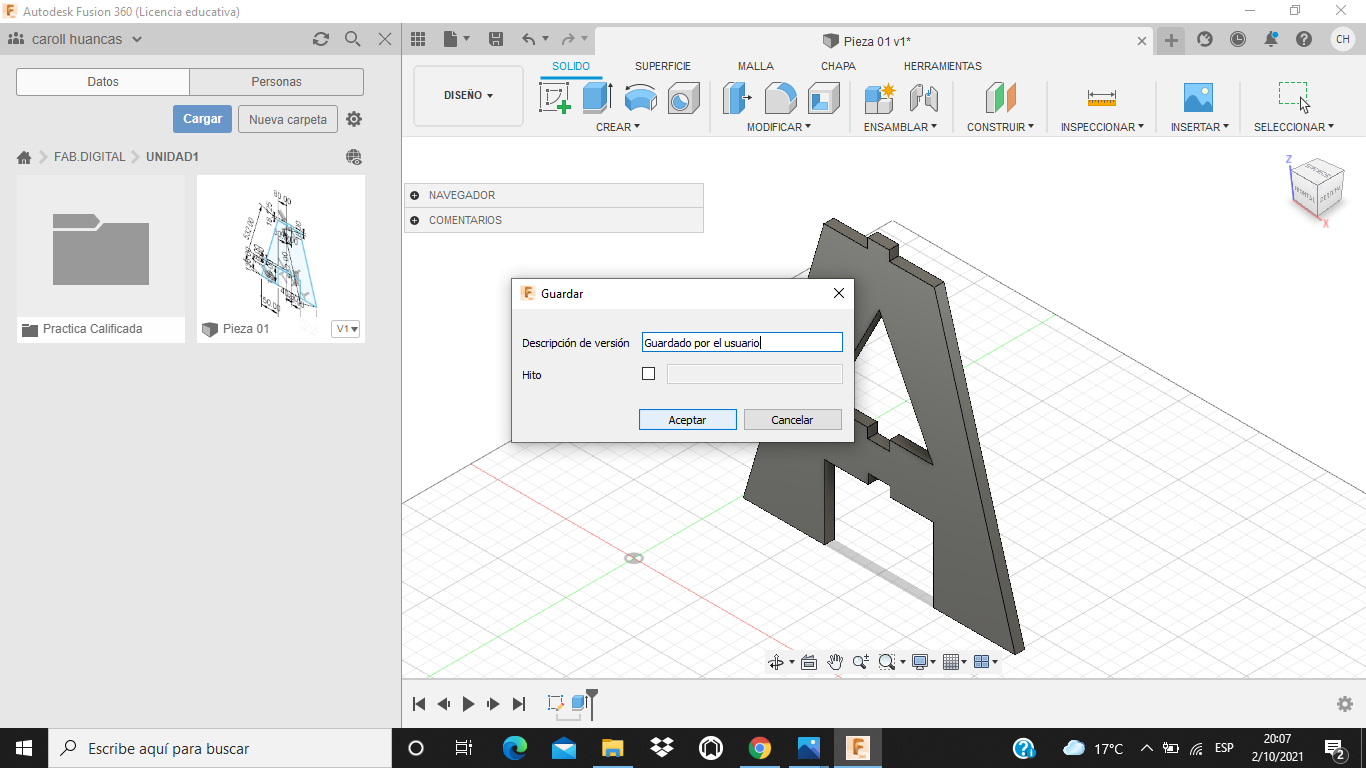Expand the INSPECCIONAR menu
Viewport: 1366px width, 768px height.
[1102, 127]
